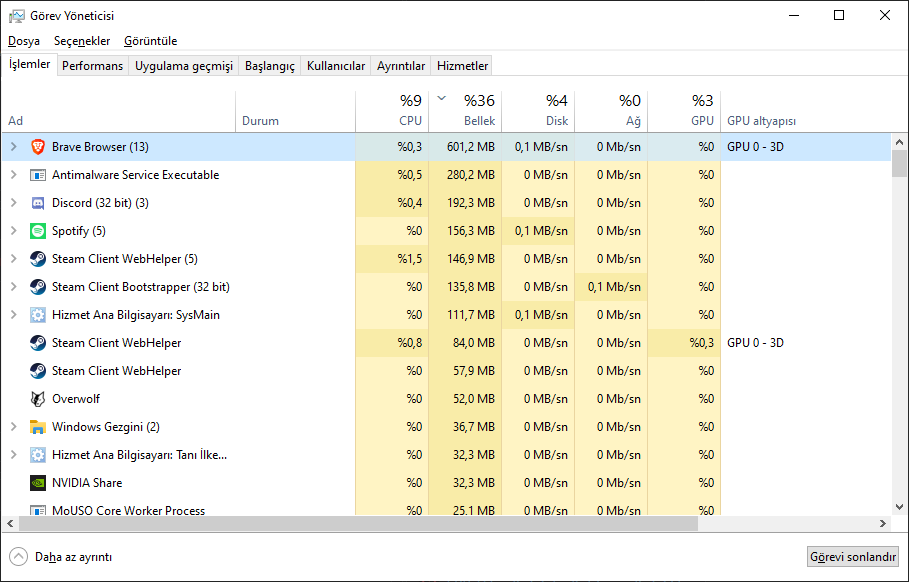Image resolution: width=909 pixels, height=582 pixels.
Task: Click the Steam Client Bootstrapper icon
Action: pyautogui.click(x=38, y=286)
